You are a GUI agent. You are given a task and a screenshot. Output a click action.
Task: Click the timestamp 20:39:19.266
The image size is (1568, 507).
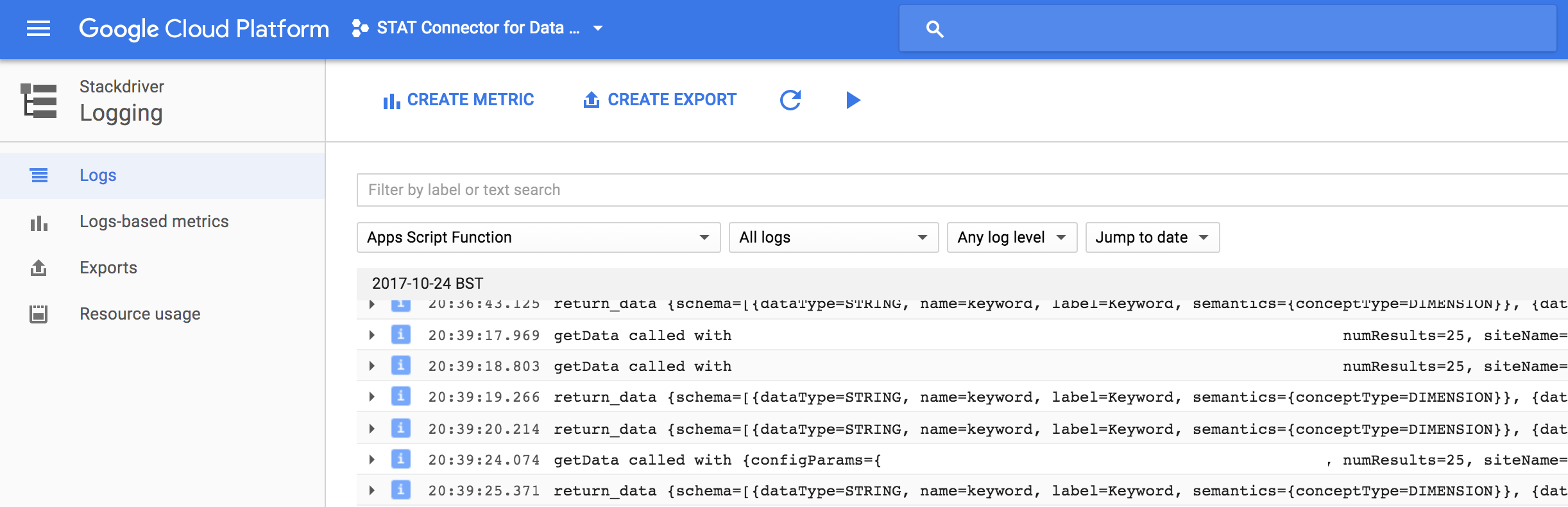(x=484, y=397)
